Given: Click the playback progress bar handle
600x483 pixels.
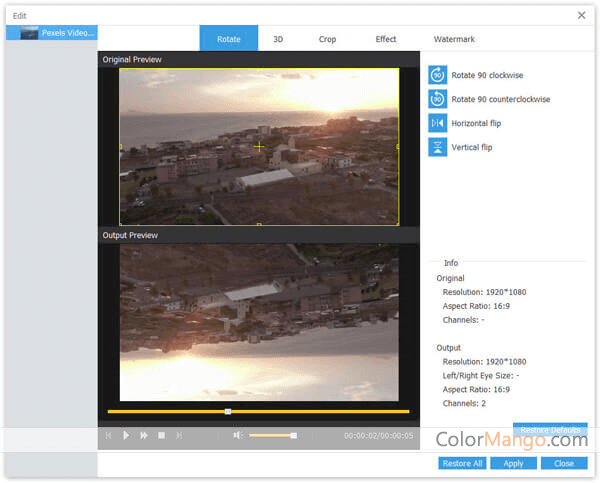Looking at the screenshot, I should [x=228, y=411].
